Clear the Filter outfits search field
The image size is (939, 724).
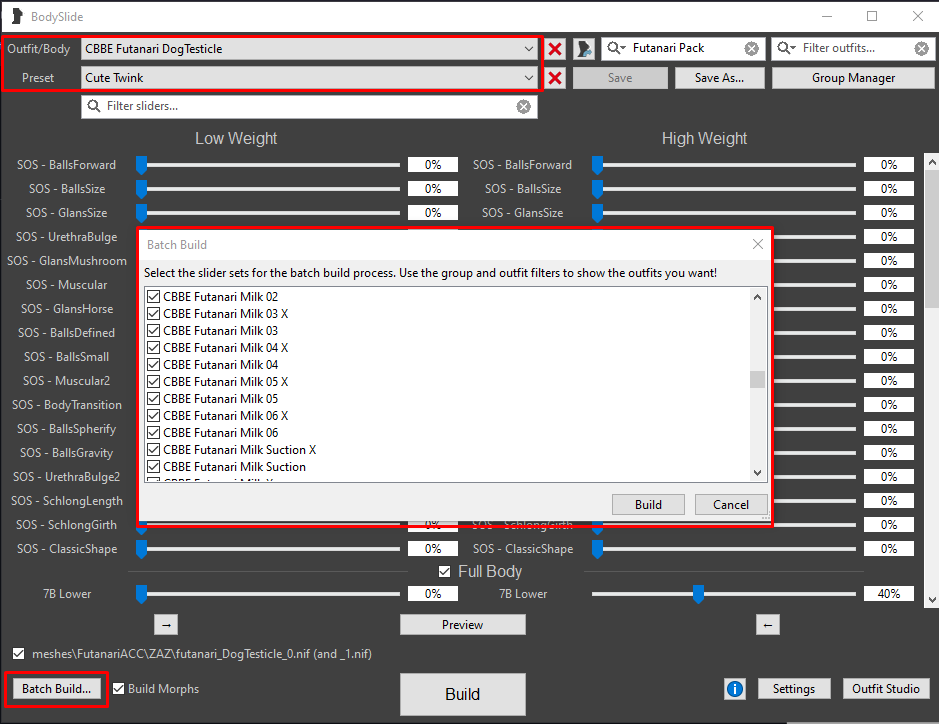tap(922, 49)
